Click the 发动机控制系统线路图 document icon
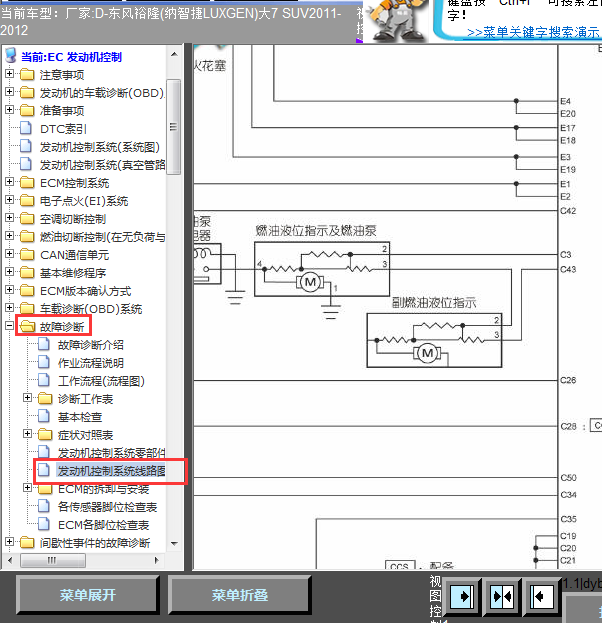Screen dimensions: 602x623 44,470
